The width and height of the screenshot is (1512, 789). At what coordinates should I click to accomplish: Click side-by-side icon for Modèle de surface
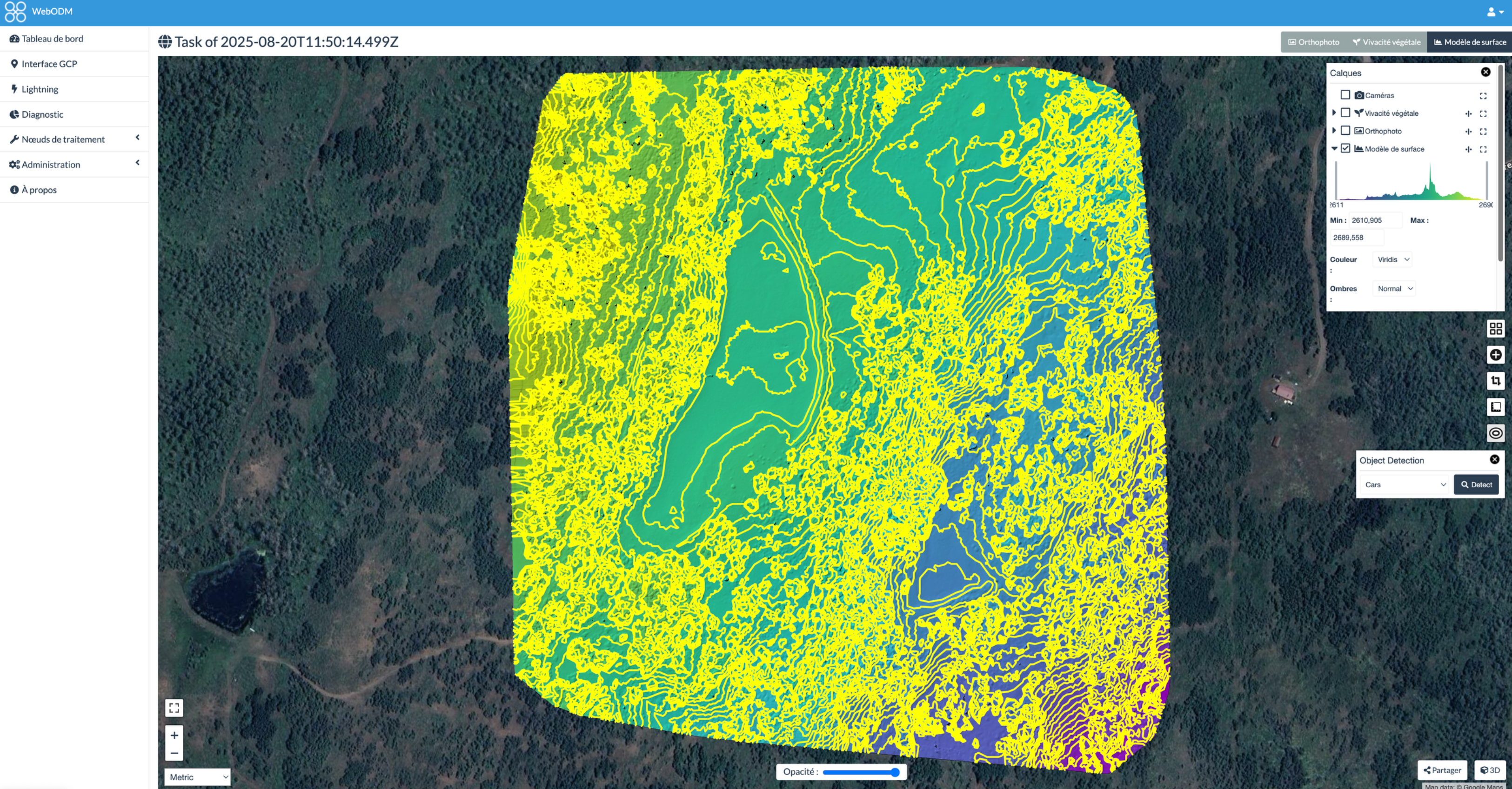pyautogui.click(x=1468, y=149)
